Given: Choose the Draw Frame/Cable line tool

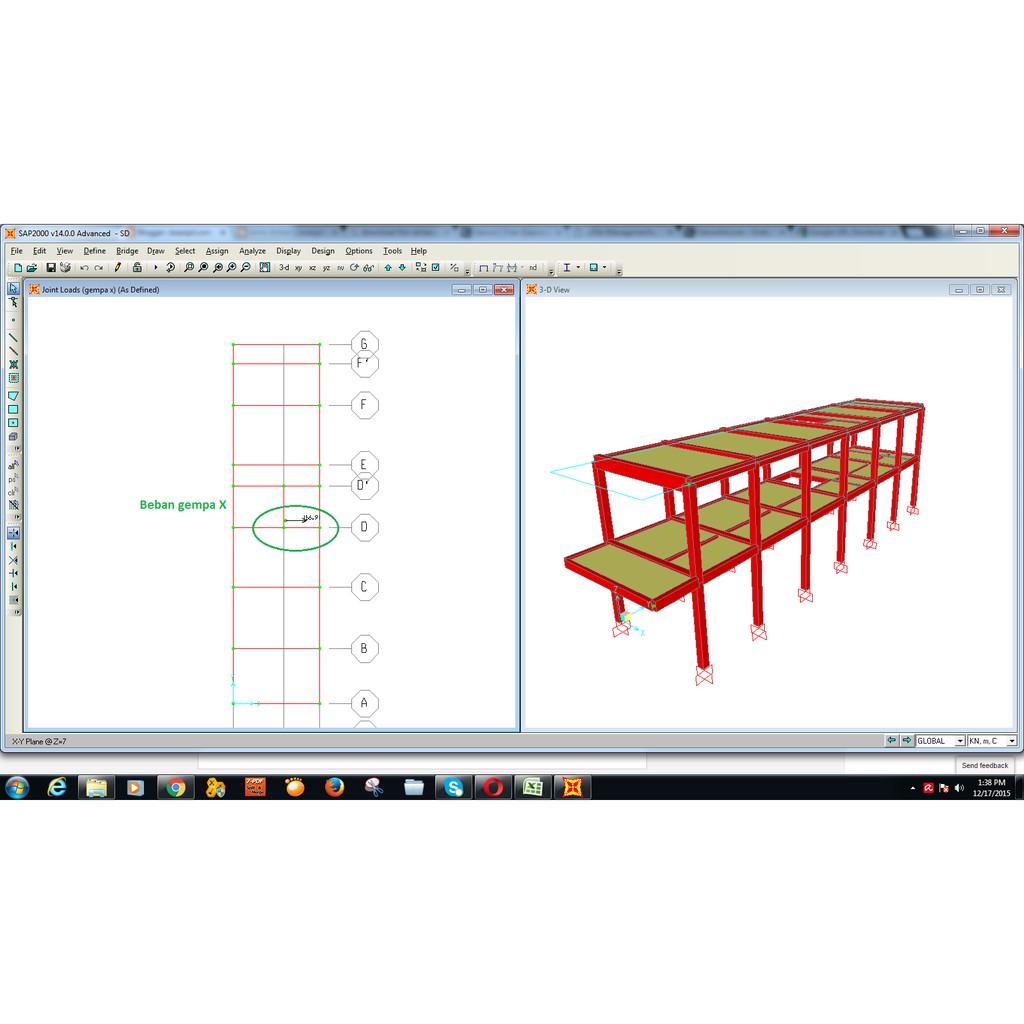Looking at the screenshot, I should [13, 338].
